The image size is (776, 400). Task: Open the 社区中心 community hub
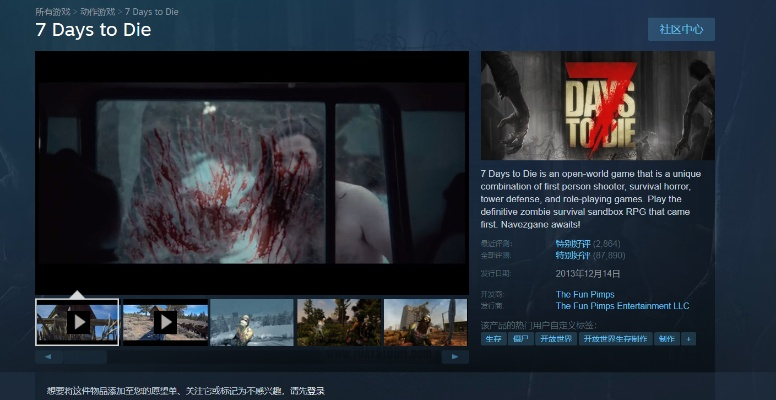(680, 29)
